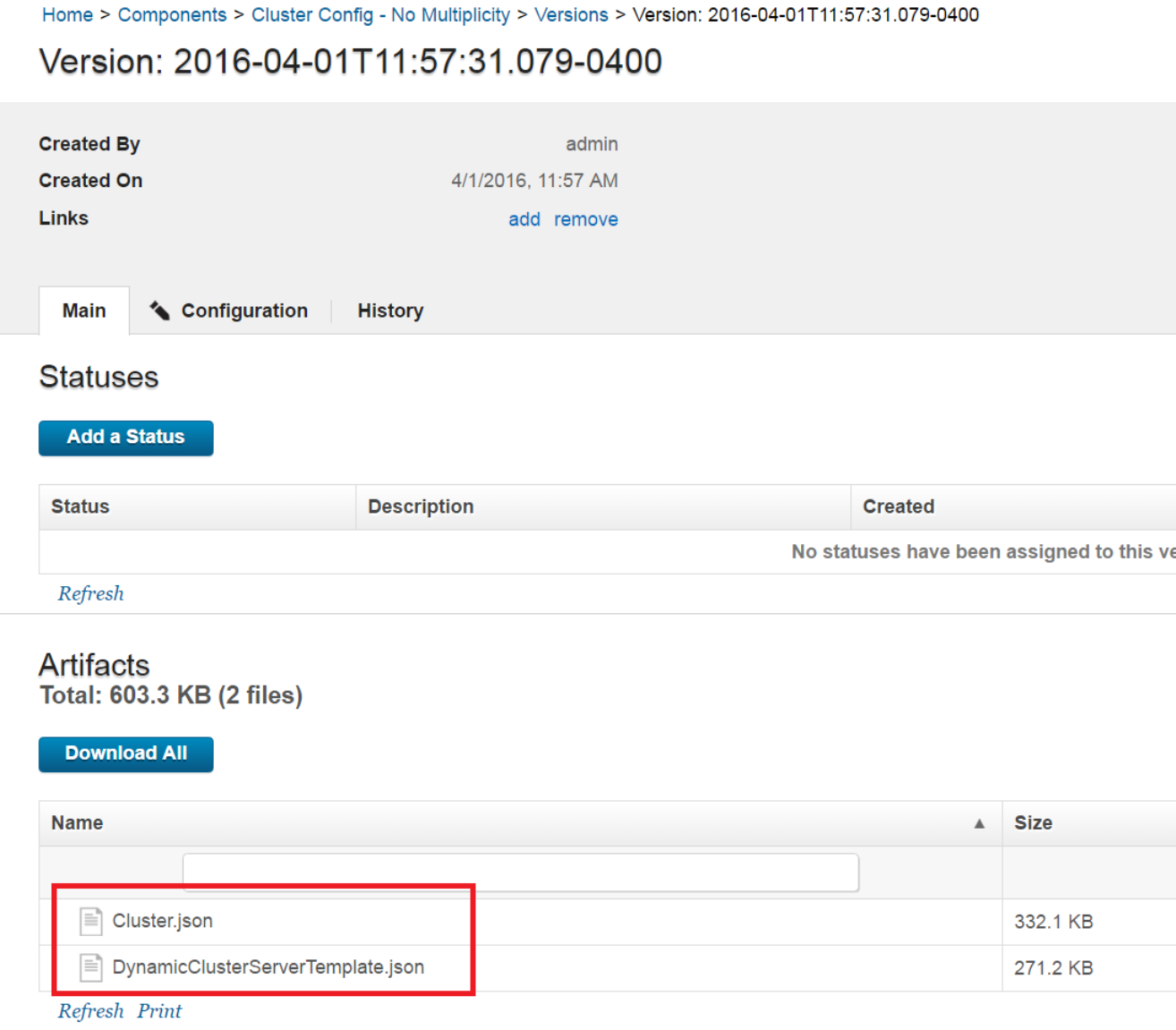
Task: Click the add link next to Links
Action: click(x=524, y=219)
